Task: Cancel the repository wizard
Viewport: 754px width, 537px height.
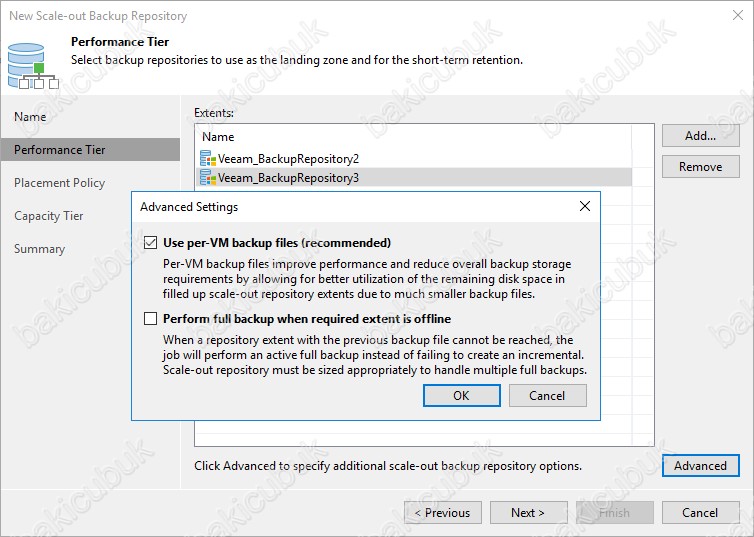Action: point(701,512)
